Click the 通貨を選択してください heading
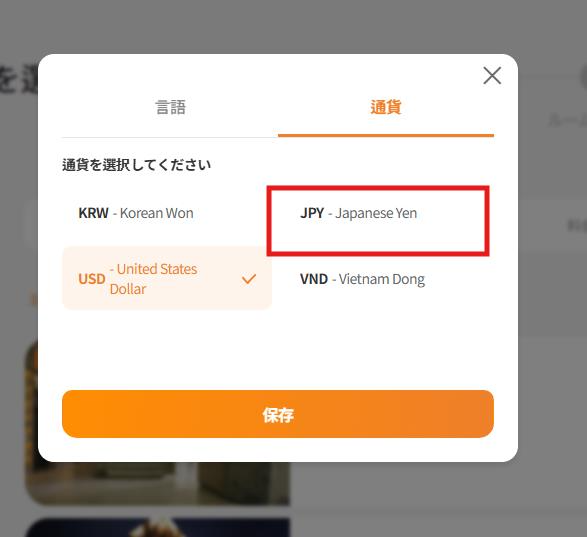This screenshot has width=587, height=537. (x=136, y=165)
